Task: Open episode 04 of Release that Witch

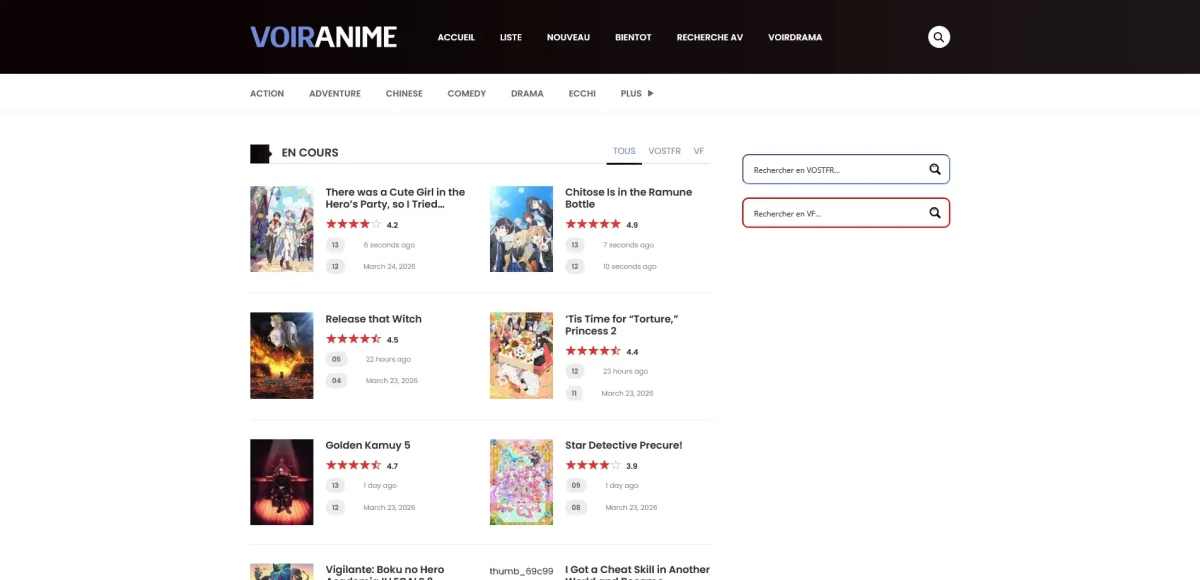Action: pyautogui.click(x=336, y=381)
